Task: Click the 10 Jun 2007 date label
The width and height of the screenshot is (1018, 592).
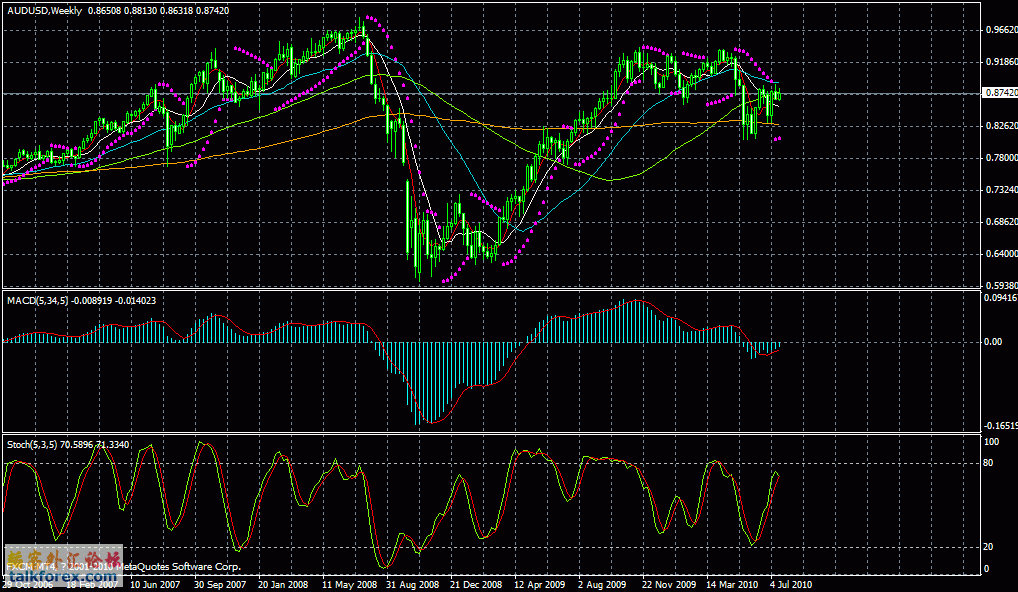Action: (155, 584)
